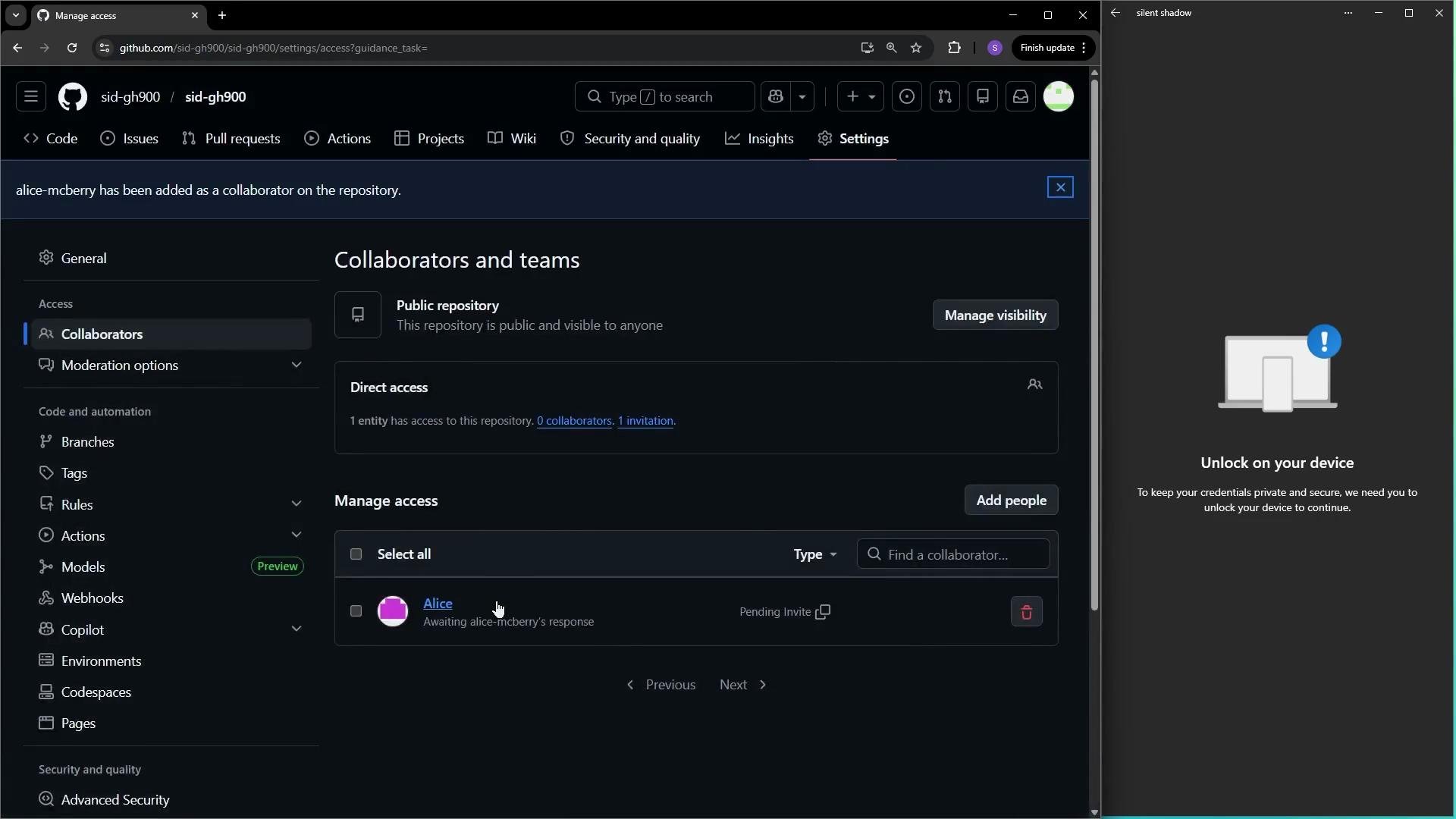Open the Security and quality tab
The image size is (1456, 819).
tap(630, 139)
